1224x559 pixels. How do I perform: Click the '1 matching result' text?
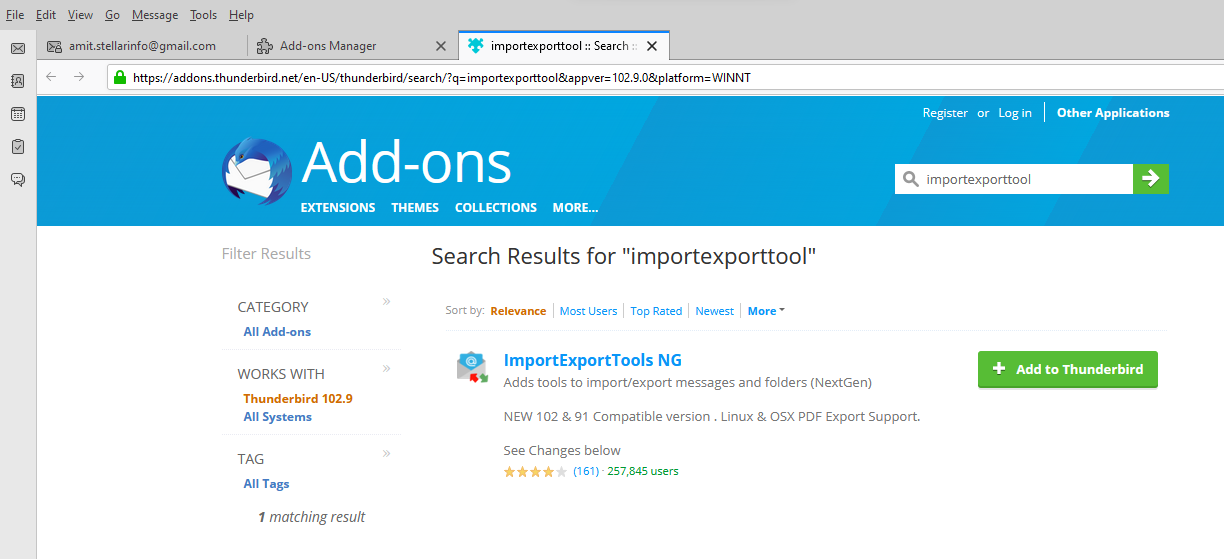311,517
